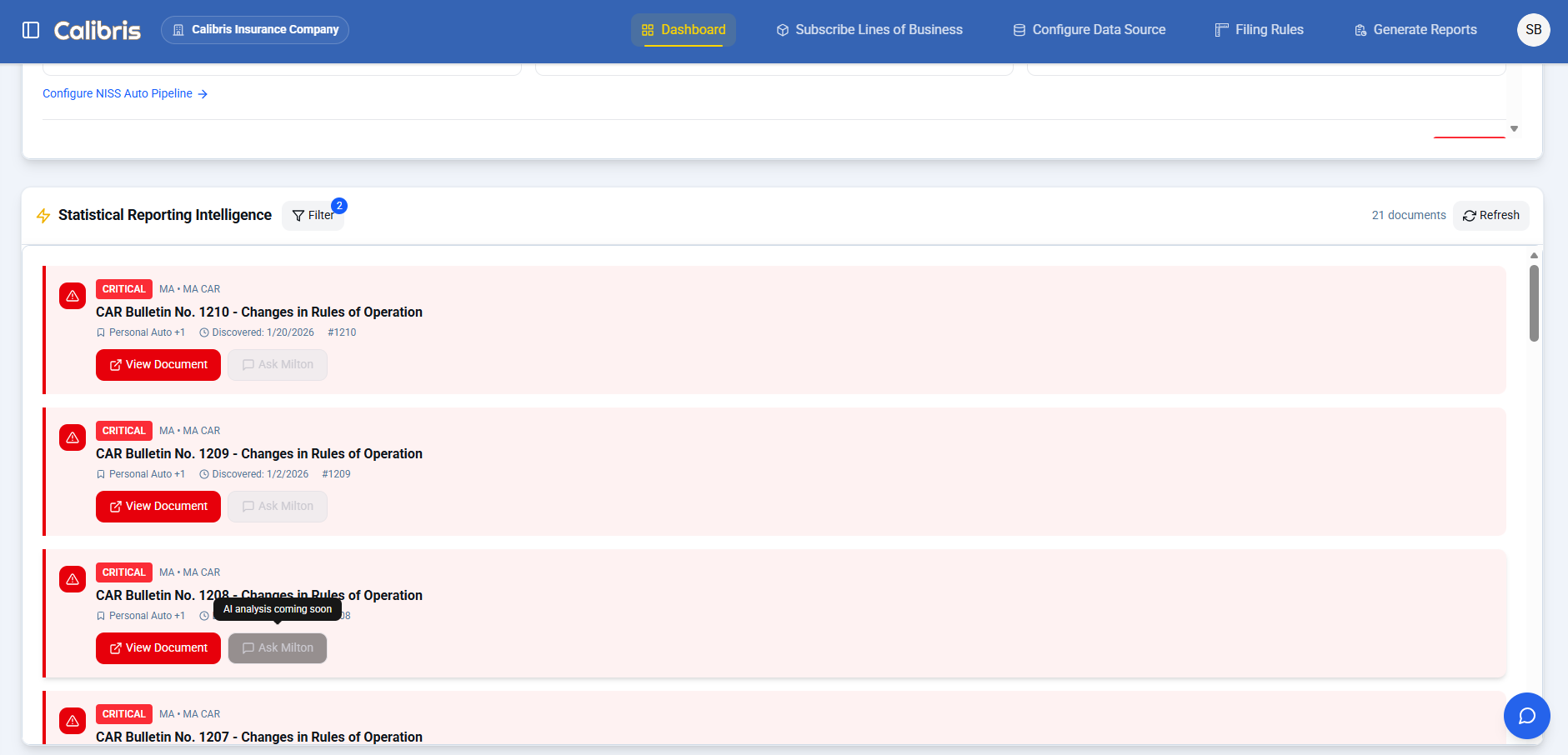Open the Subscribe Lines of Business section
This screenshot has height=755, width=1568.
869,29
